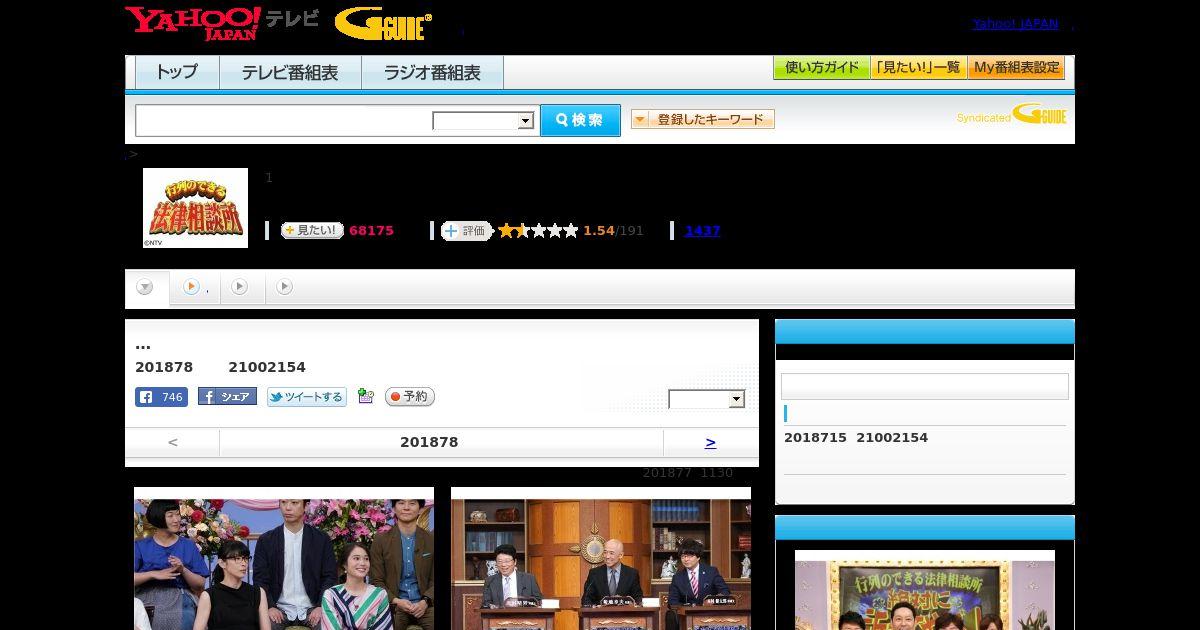1200x630 pixels.
Task: Open the left studio guests photo
Action: click(x=284, y=558)
